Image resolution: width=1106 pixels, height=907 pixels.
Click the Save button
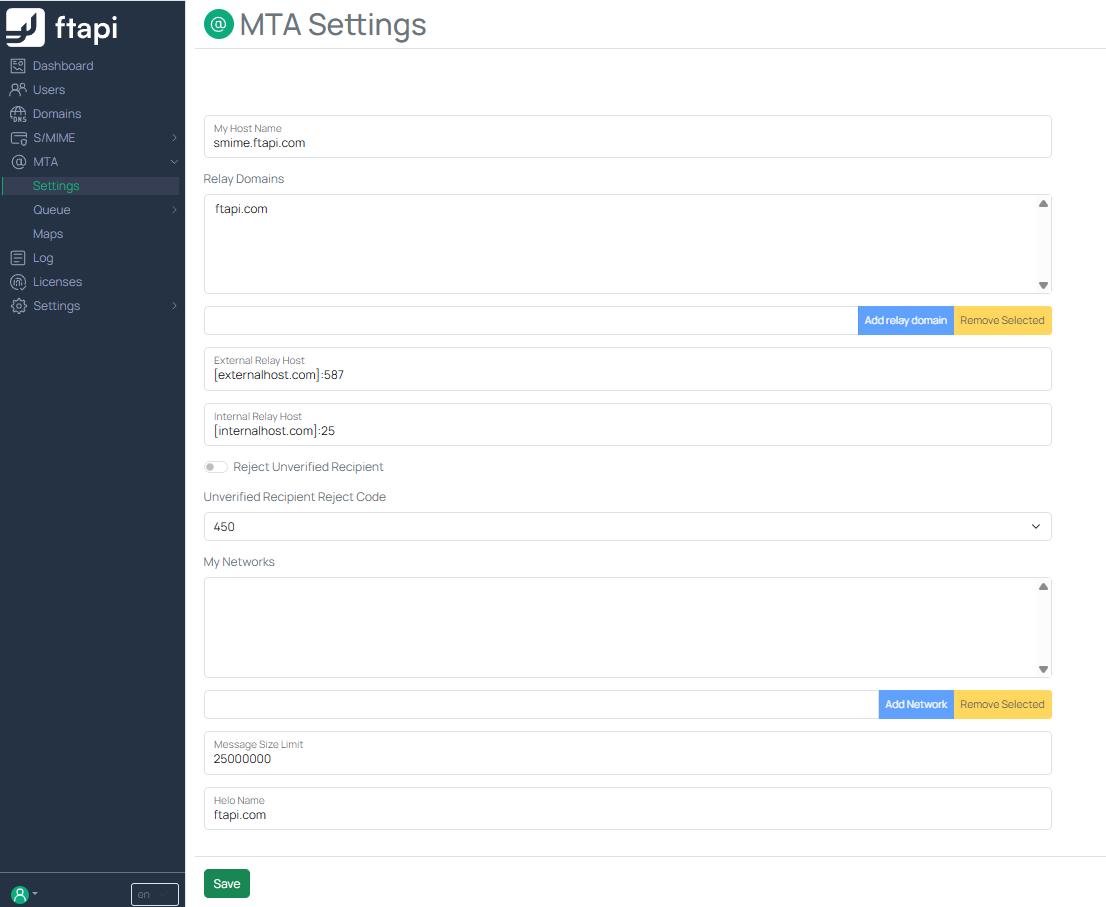point(227,884)
